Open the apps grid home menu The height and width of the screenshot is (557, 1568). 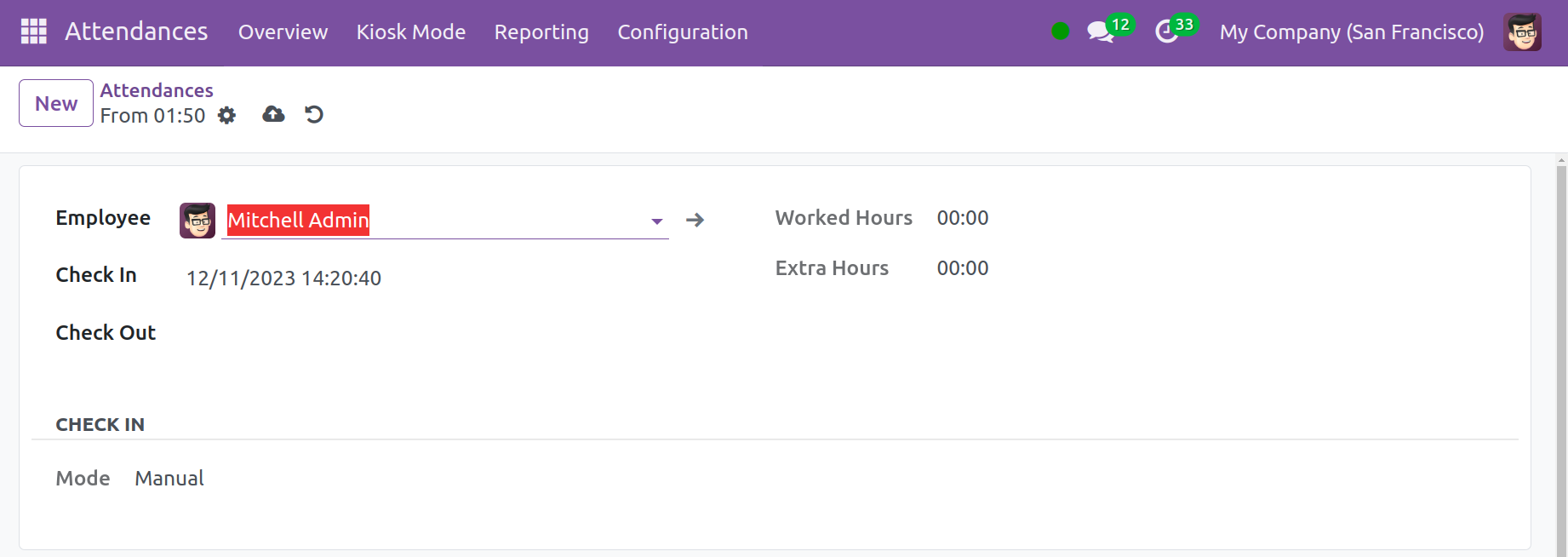33,32
